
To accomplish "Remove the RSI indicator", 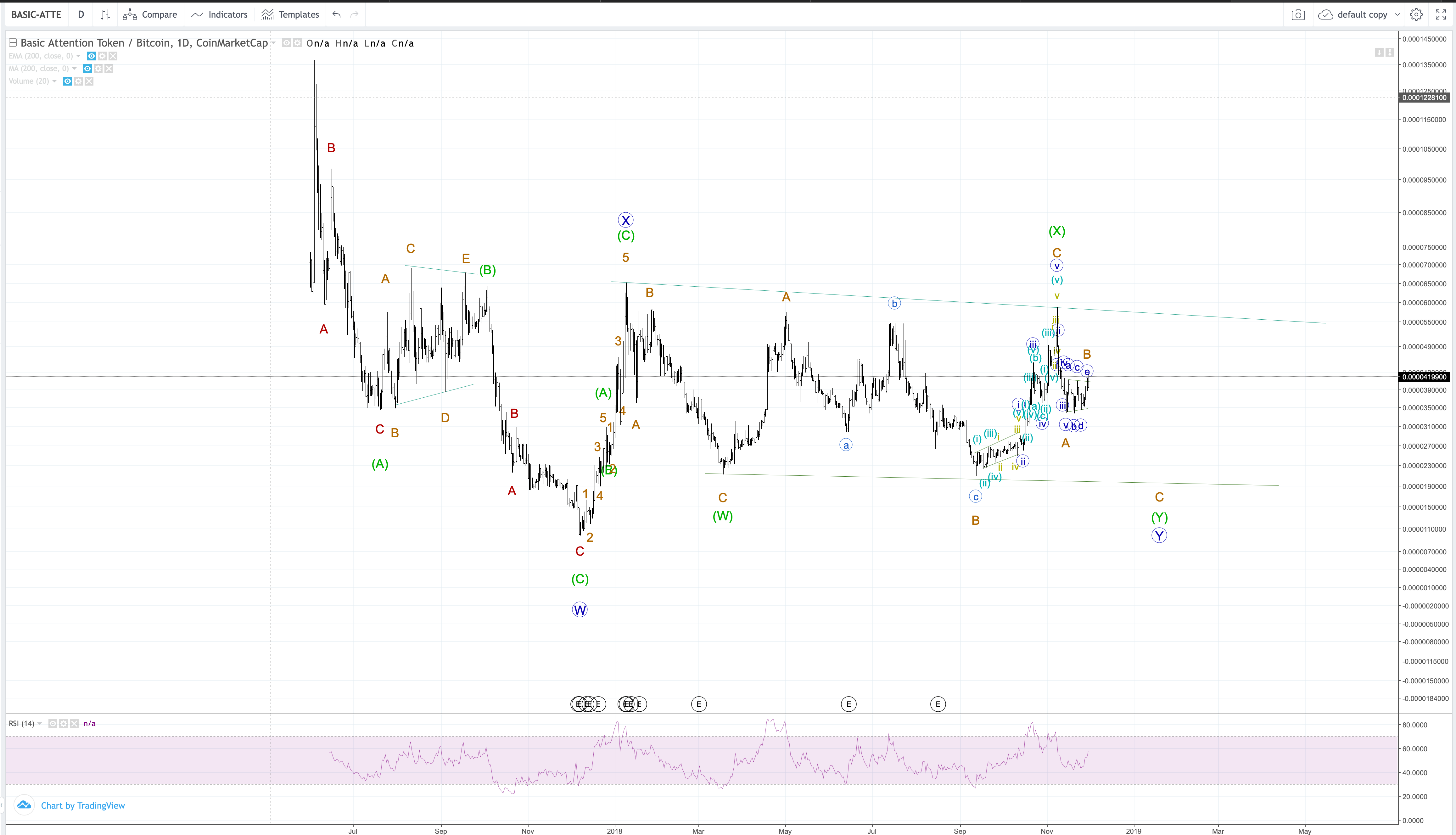I will (74, 724).
